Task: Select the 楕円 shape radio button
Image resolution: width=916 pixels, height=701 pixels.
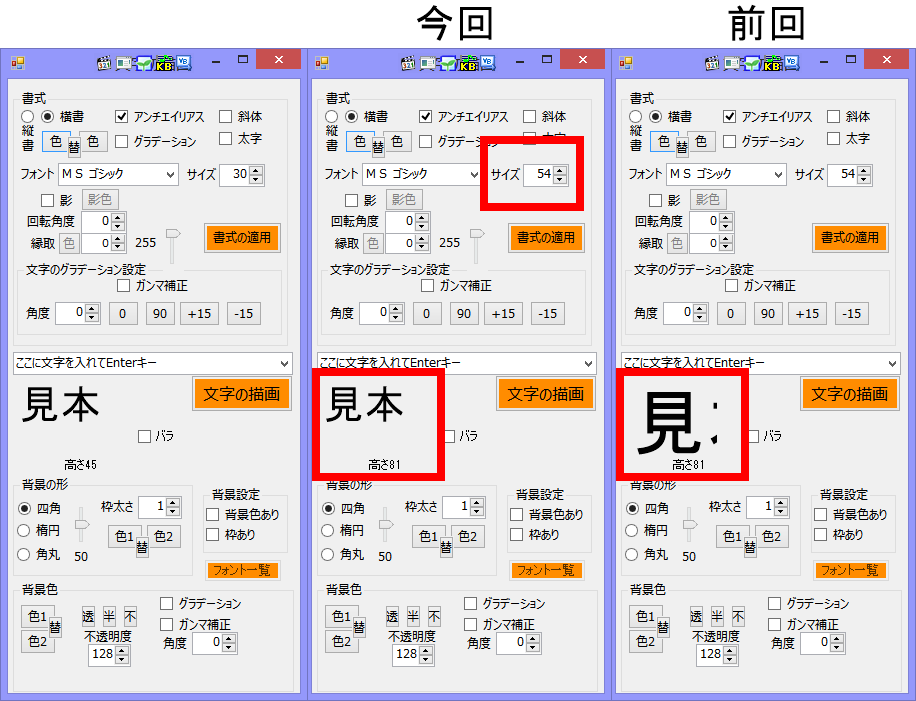Action: click(23, 531)
